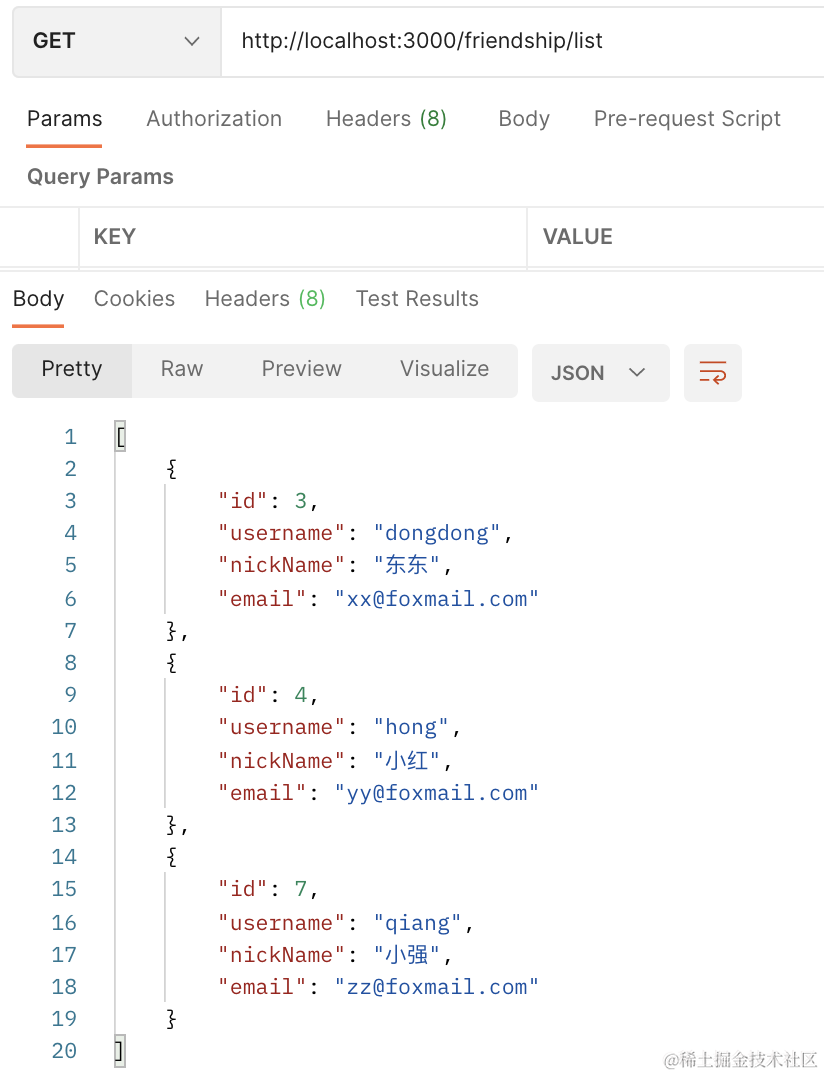824x1076 pixels.
Task: Click the KEY column header
Action: [115, 237]
